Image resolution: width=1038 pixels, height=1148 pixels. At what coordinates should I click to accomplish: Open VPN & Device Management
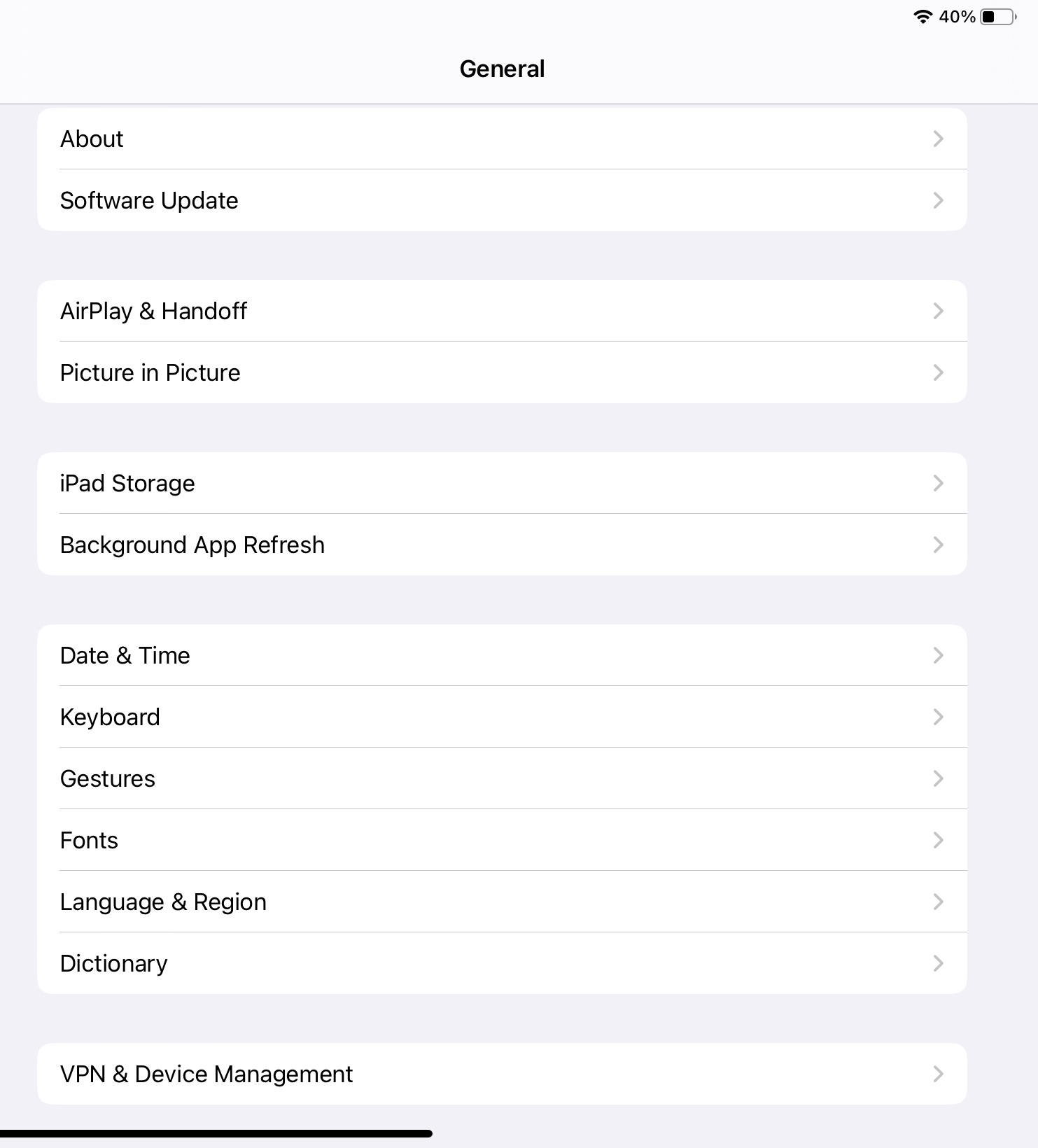[502, 1074]
